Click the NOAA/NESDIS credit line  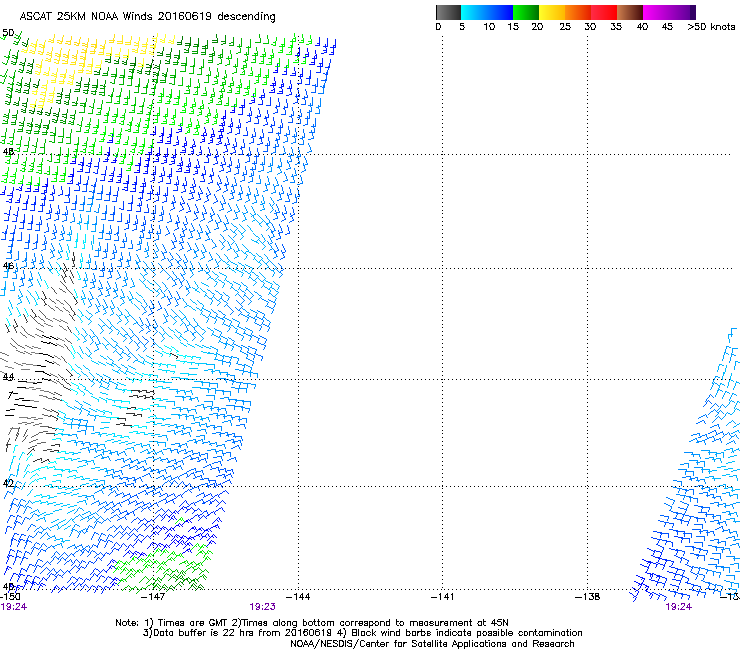pos(432,644)
